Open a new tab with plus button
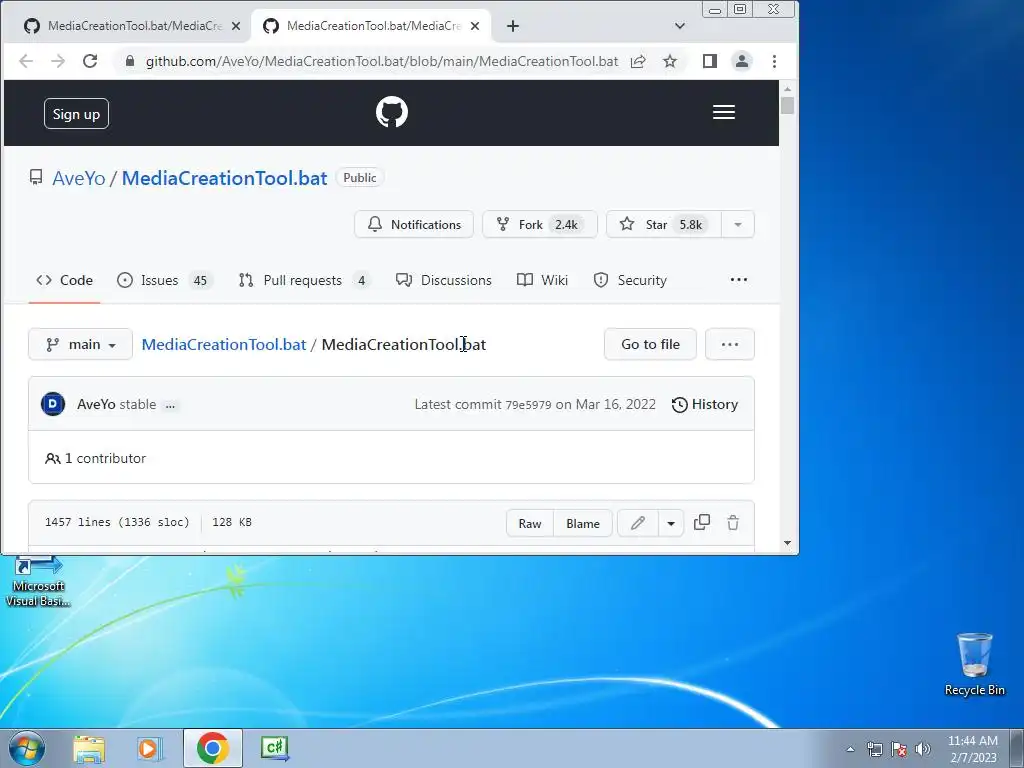The width and height of the screenshot is (1024, 768). (513, 26)
